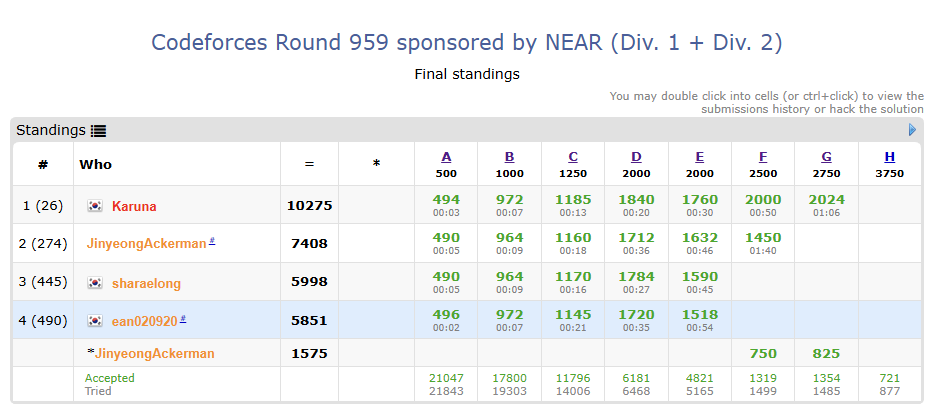This screenshot has width=934, height=410.
Task: Click Karuna's problem G cell 2024
Action: [826, 205]
